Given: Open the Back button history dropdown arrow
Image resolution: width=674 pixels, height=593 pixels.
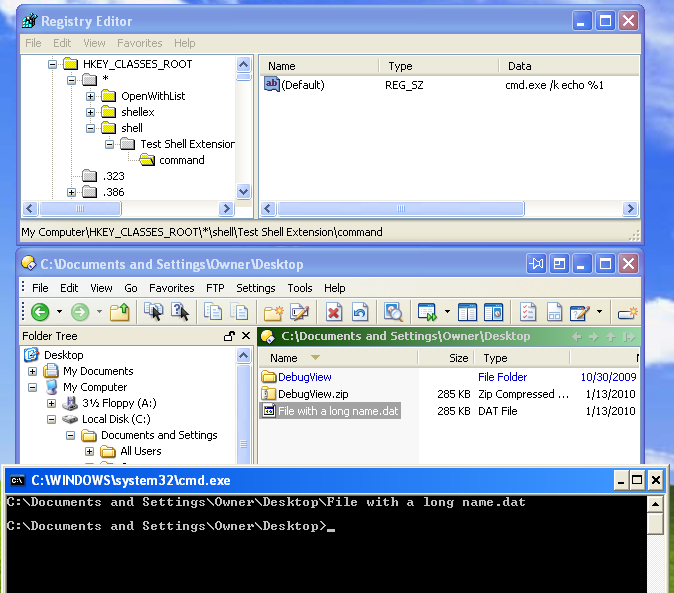Looking at the screenshot, I should click(60, 312).
